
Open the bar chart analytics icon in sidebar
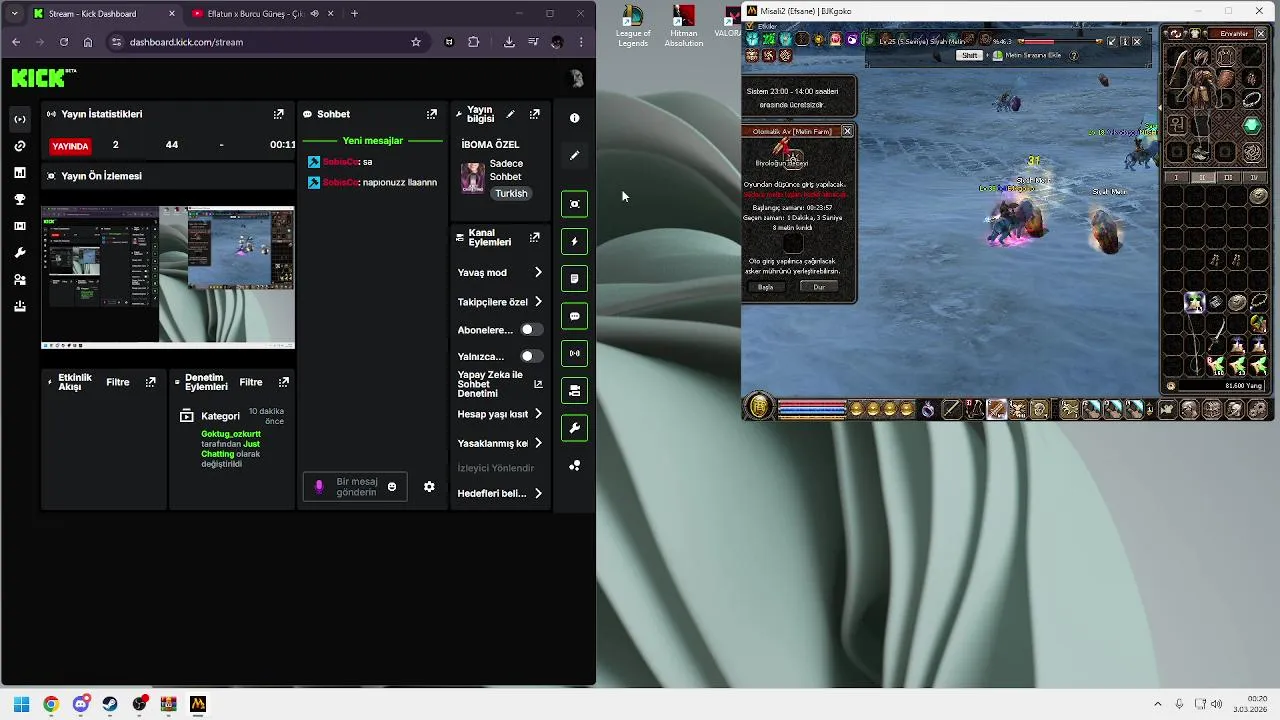[20, 173]
